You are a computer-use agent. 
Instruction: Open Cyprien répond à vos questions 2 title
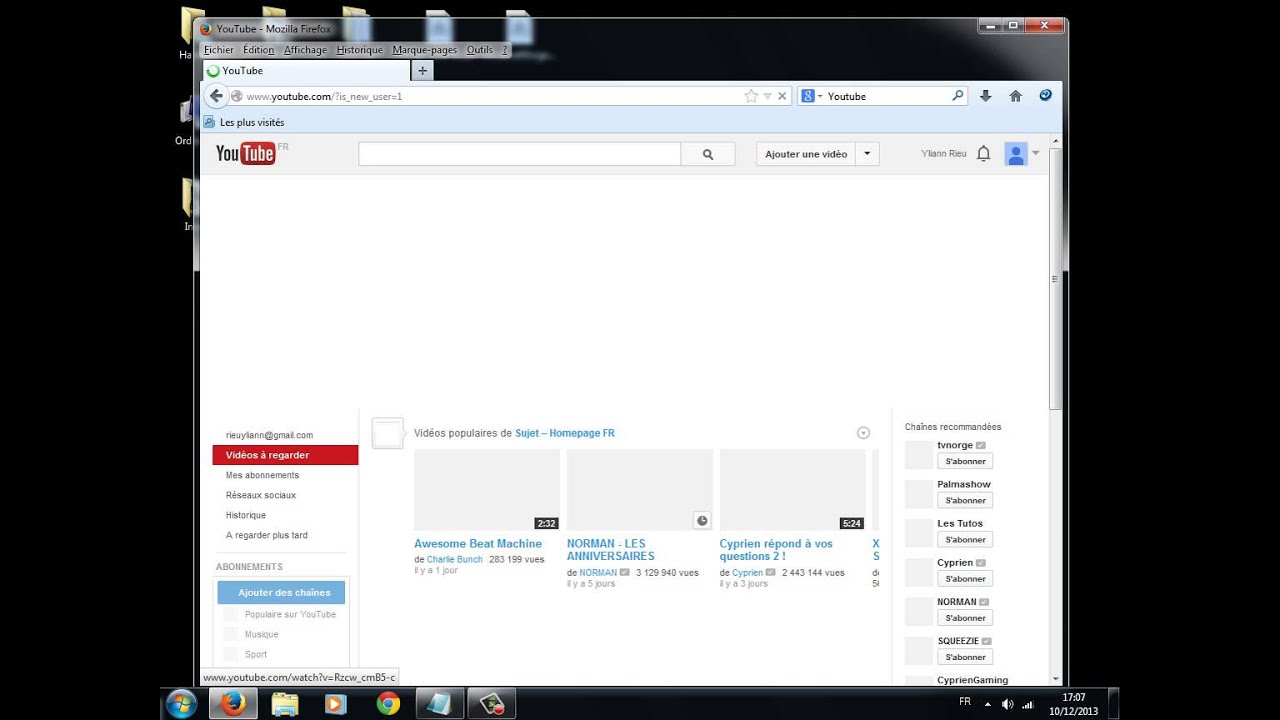point(776,550)
